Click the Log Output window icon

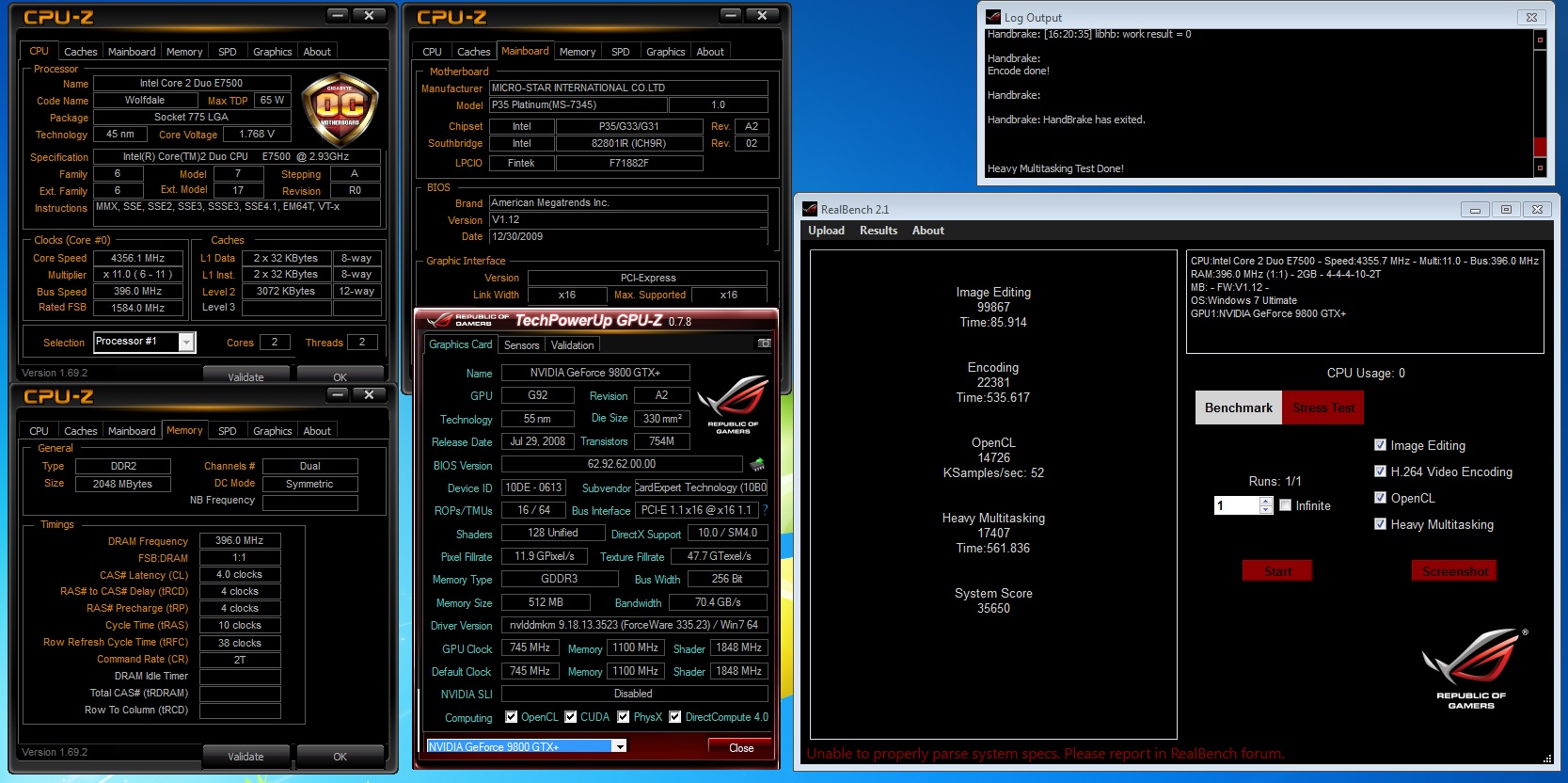coord(993,17)
